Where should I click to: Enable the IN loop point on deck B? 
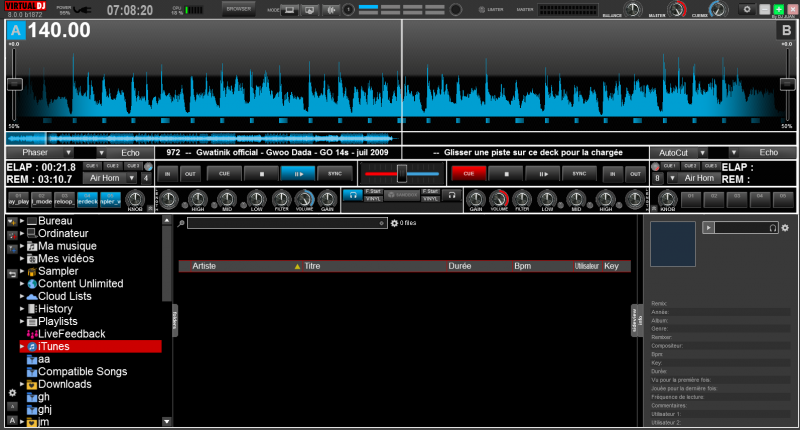point(612,173)
